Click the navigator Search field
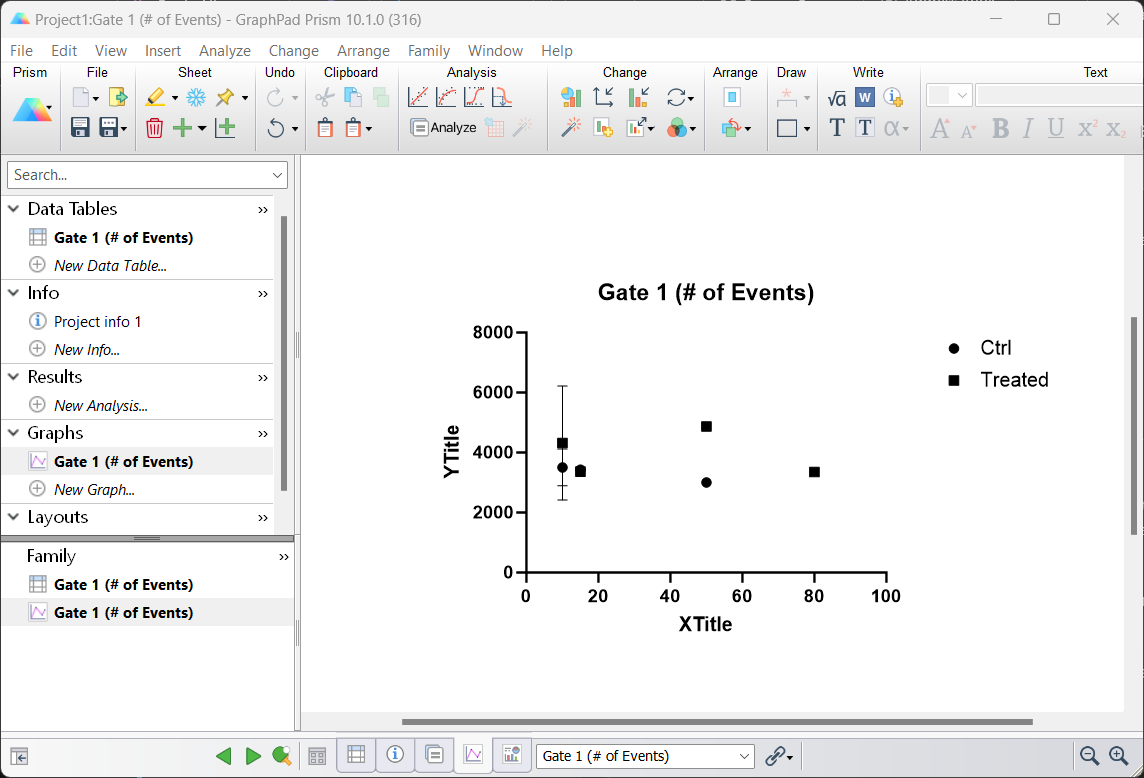Image resolution: width=1144 pixels, height=778 pixels. (x=138, y=175)
